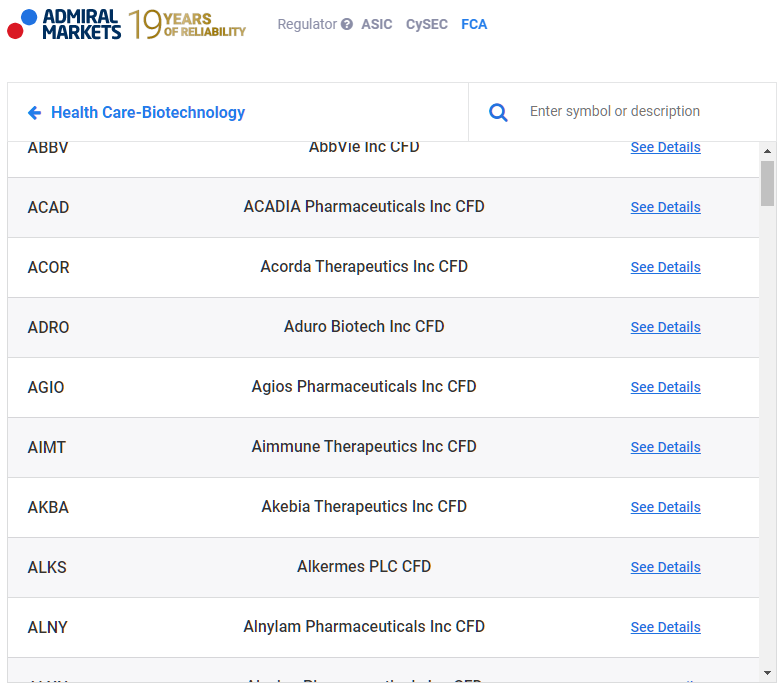Screen dimensions: 784x690
Task: Click the magnifying glass search icon
Action: [498, 112]
